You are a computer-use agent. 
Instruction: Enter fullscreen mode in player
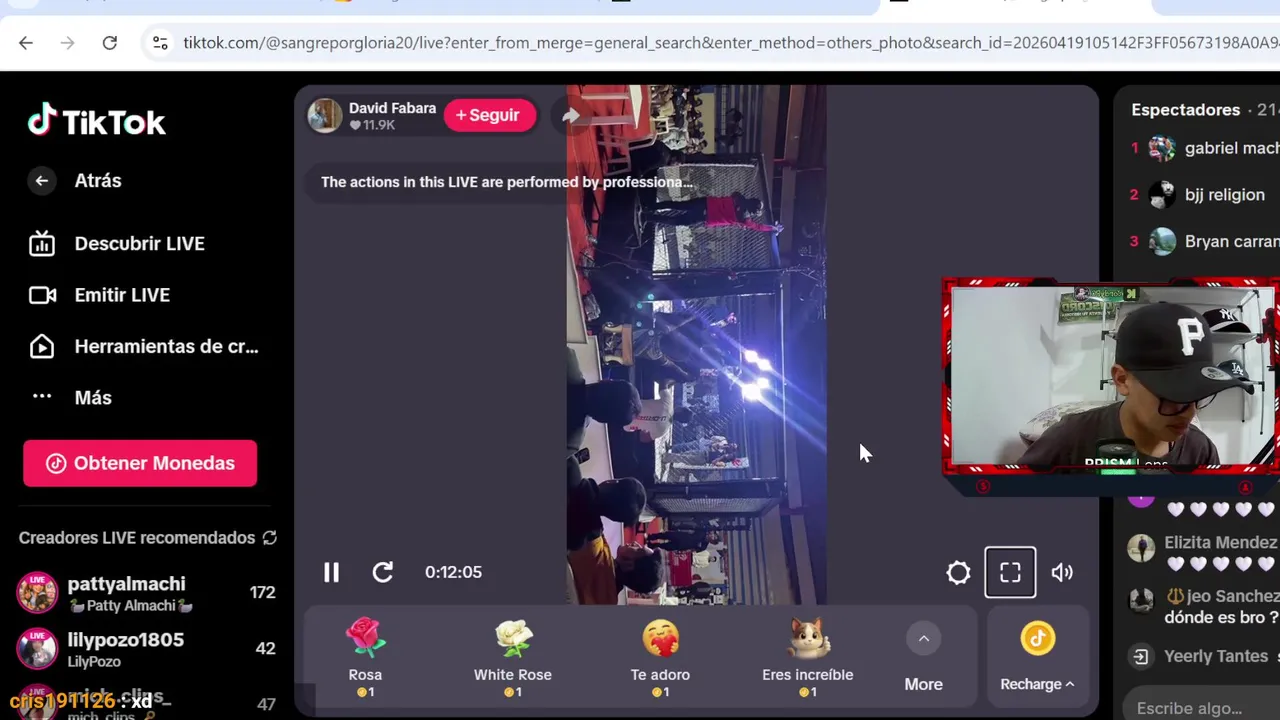pyautogui.click(x=1010, y=572)
